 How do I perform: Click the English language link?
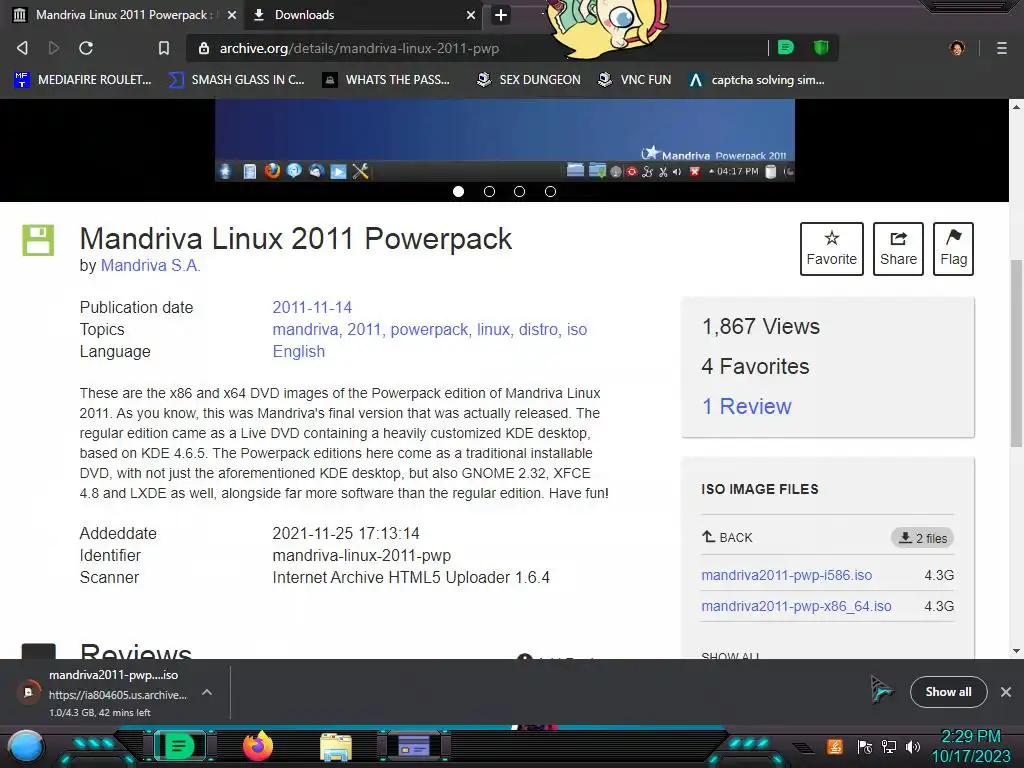(298, 351)
